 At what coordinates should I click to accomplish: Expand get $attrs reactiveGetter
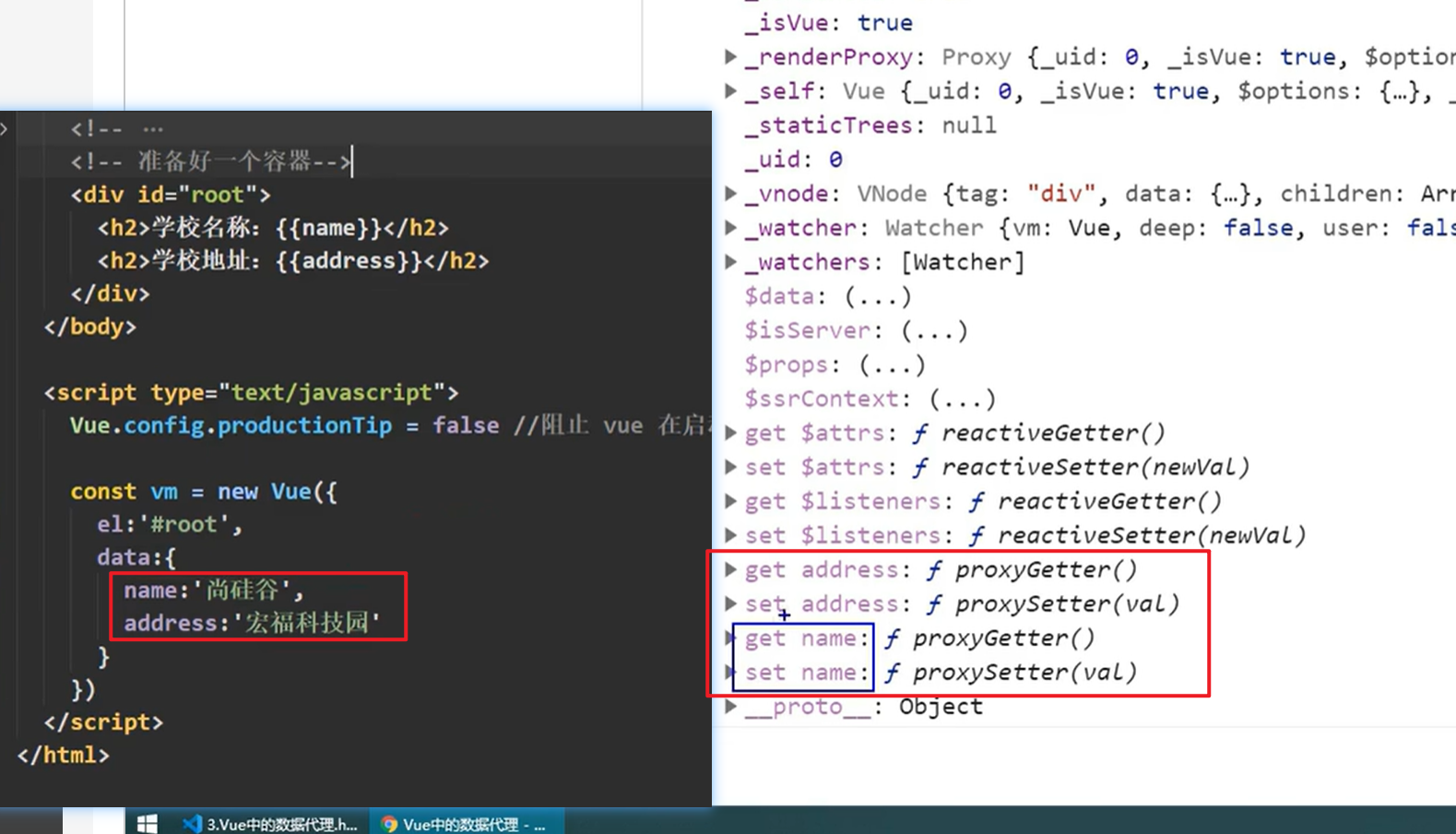(x=730, y=433)
